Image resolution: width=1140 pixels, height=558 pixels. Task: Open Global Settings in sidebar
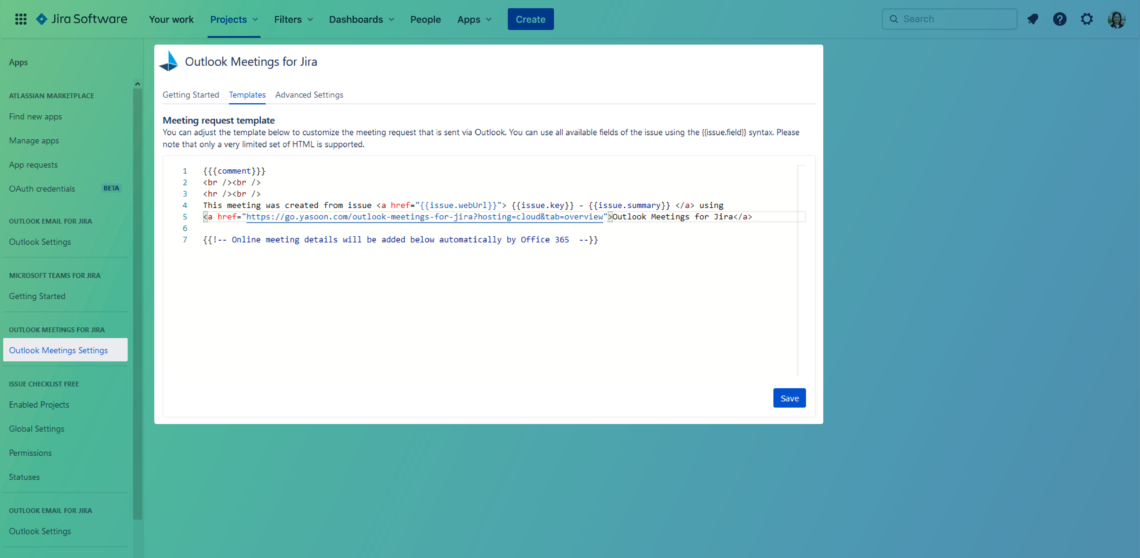point(36,429)
